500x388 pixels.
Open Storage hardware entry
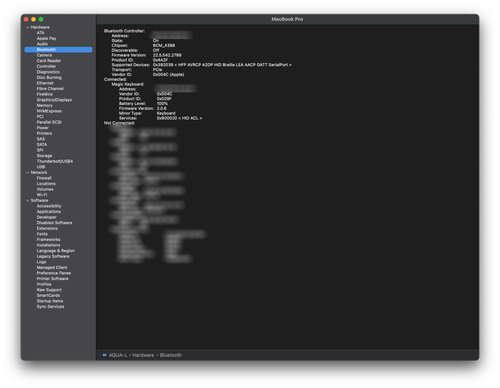click(44, 156)
